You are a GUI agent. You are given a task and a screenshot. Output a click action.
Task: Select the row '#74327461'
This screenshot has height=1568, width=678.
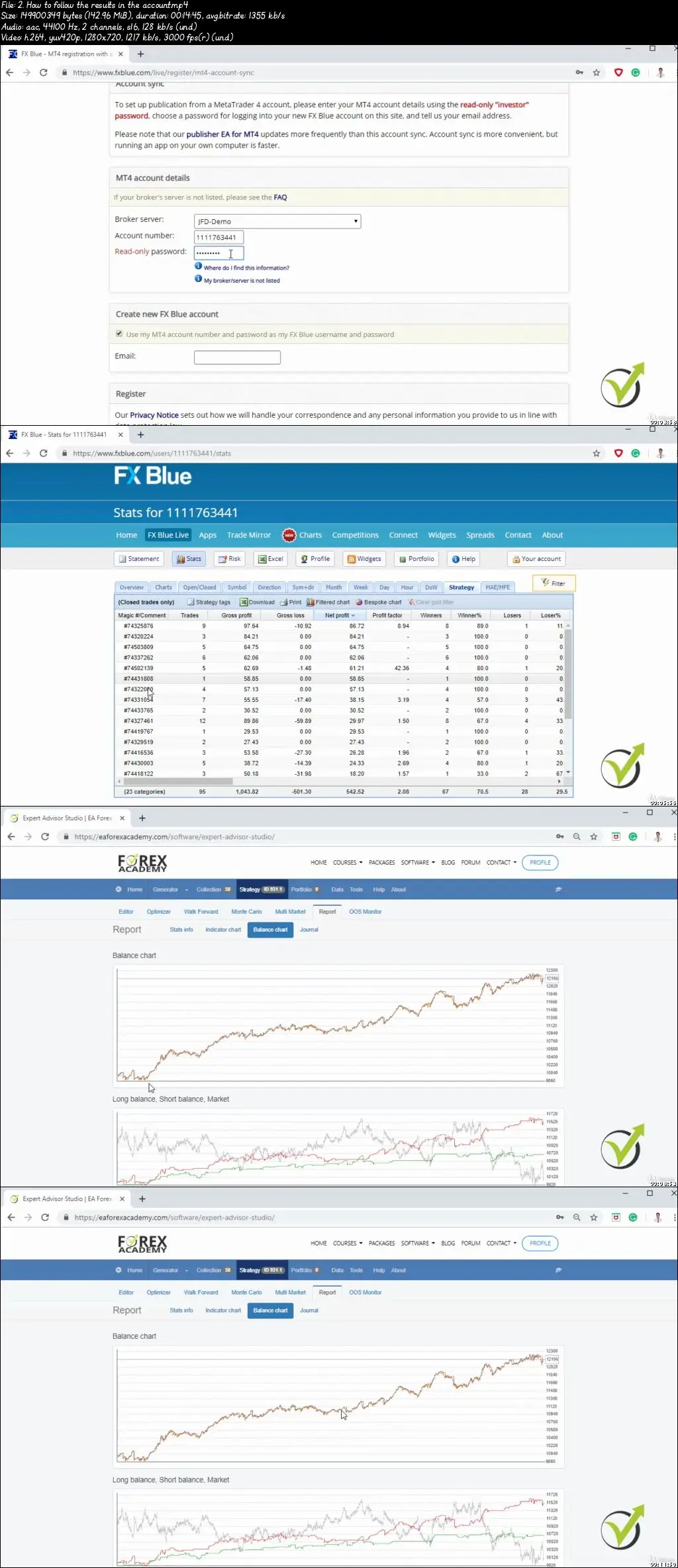click(x=340, y=721)
